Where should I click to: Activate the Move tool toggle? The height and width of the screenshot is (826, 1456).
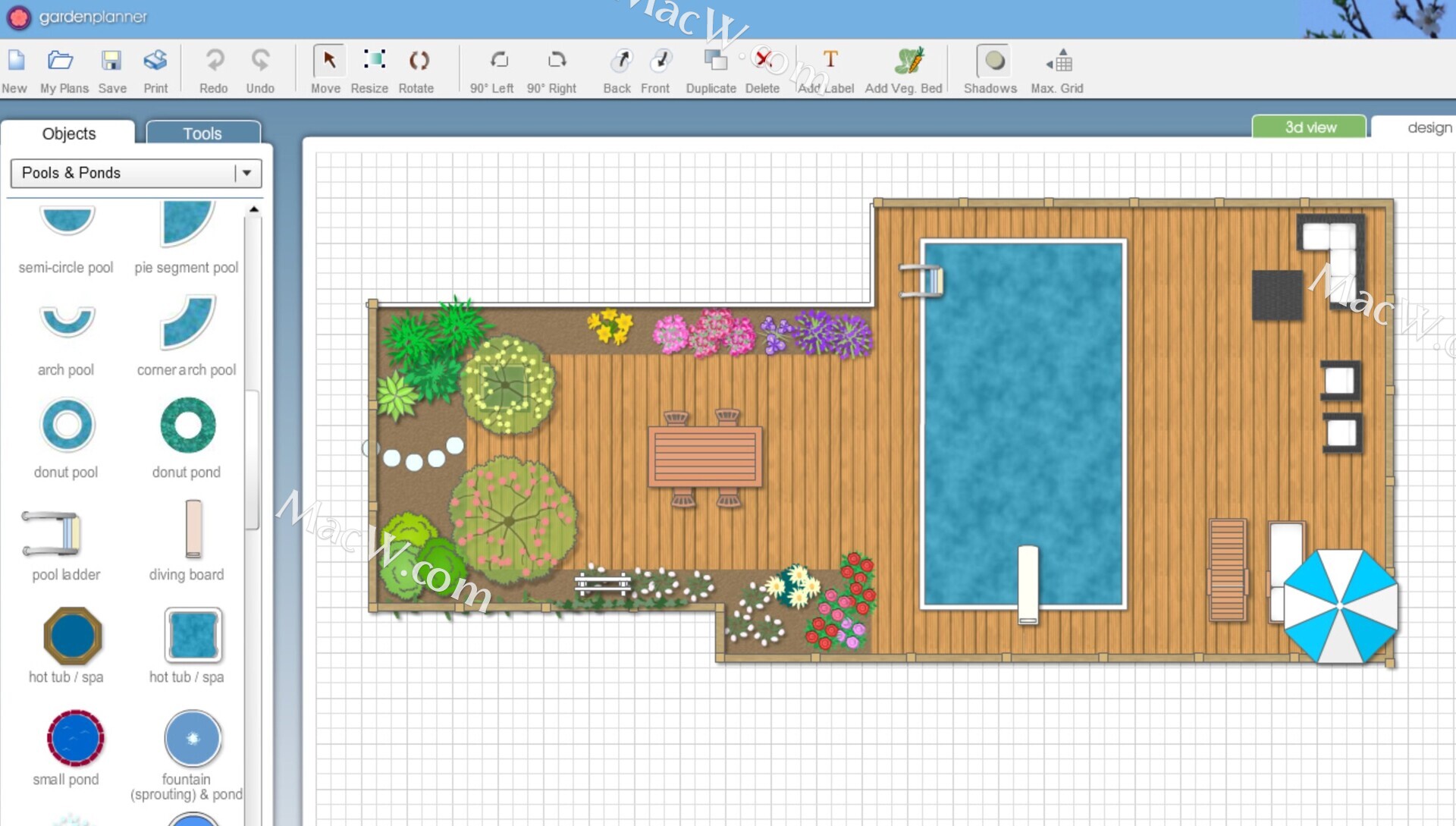tap(328, 61)
